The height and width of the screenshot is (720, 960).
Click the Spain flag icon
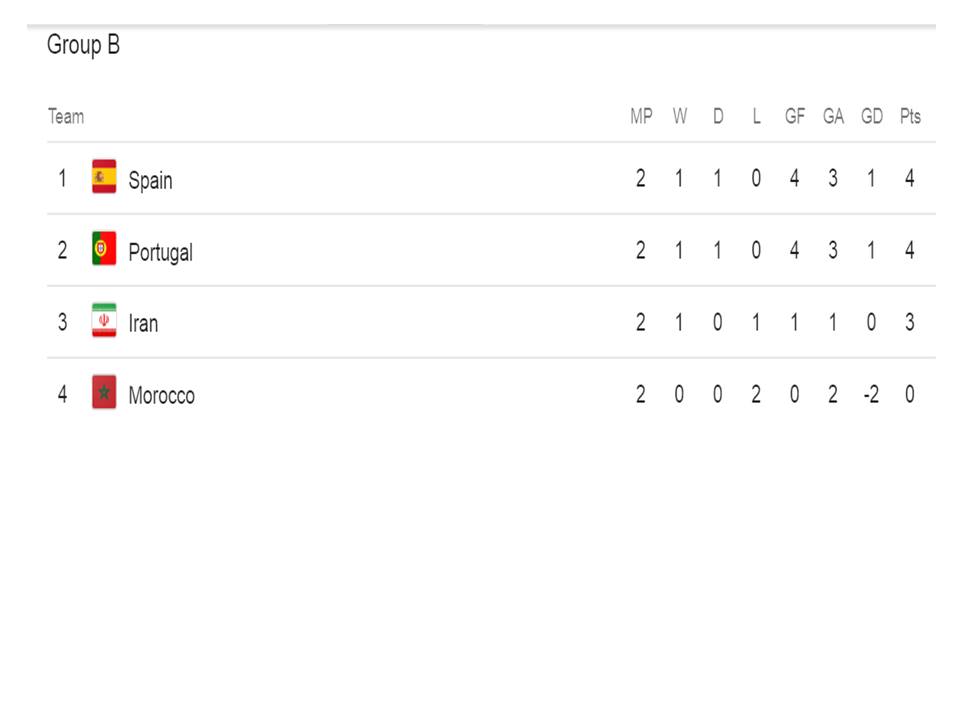104,176
